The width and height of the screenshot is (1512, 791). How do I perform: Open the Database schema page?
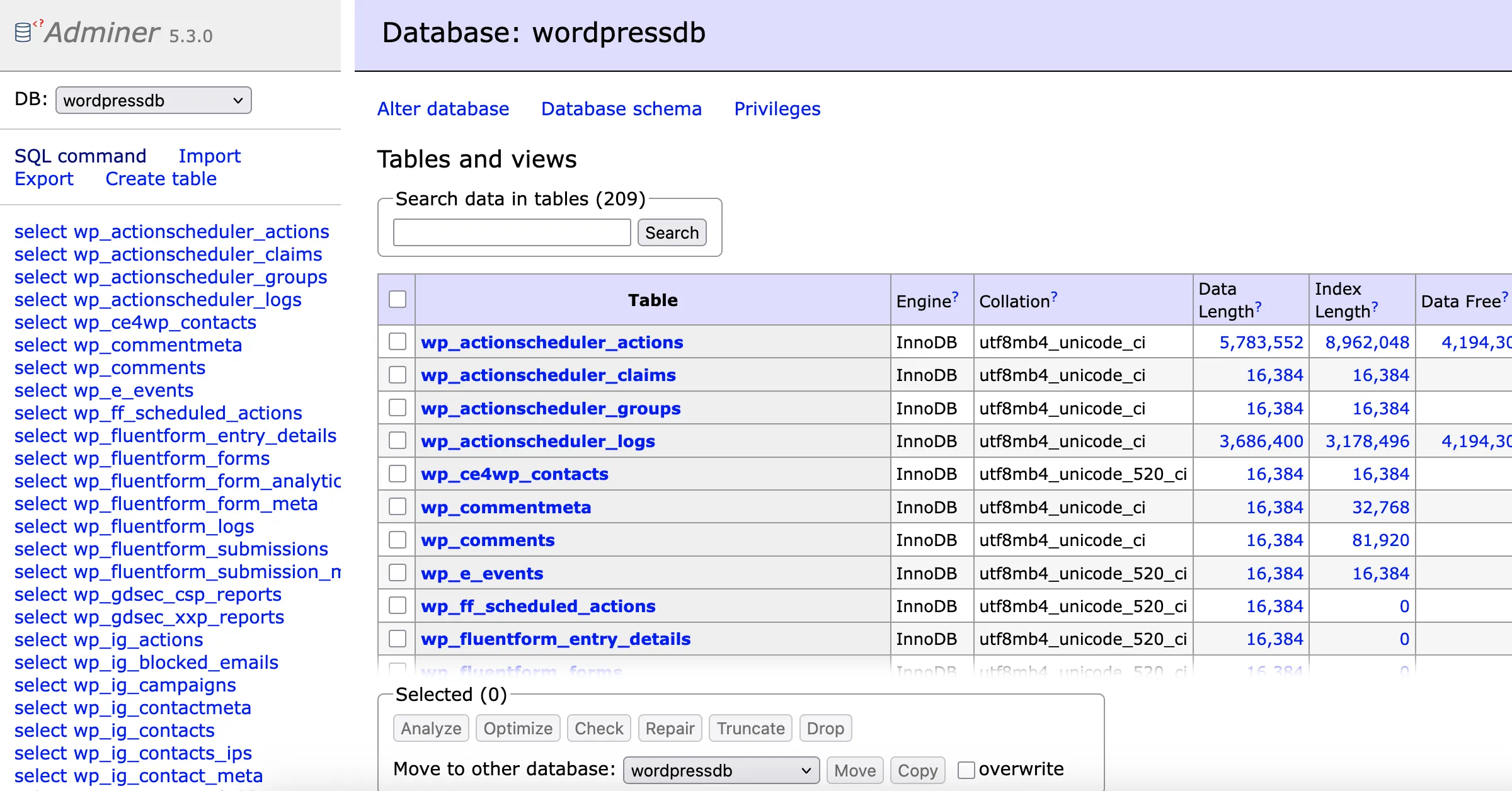[621, 109]
